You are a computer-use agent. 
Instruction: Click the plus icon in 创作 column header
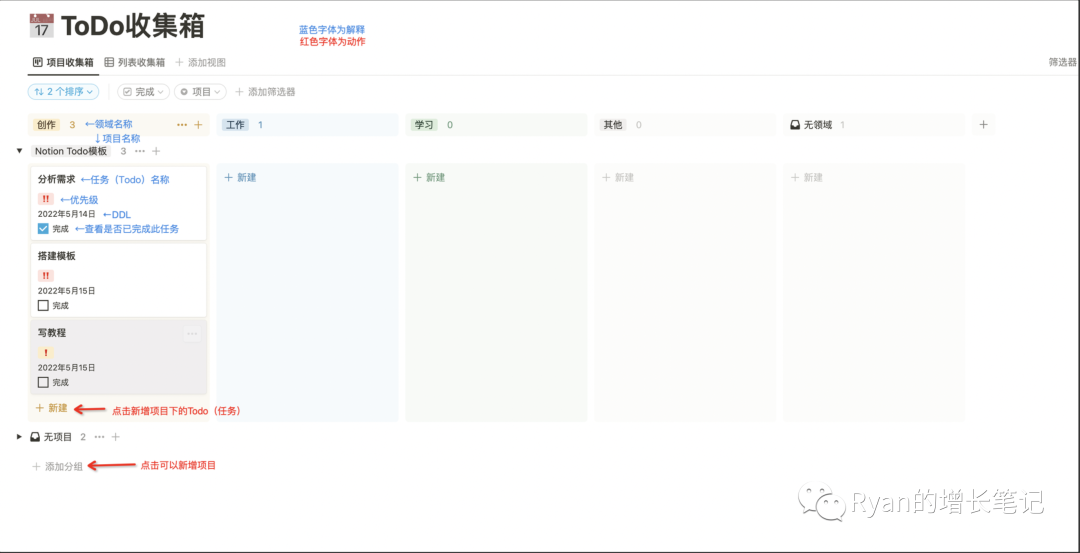198,125
